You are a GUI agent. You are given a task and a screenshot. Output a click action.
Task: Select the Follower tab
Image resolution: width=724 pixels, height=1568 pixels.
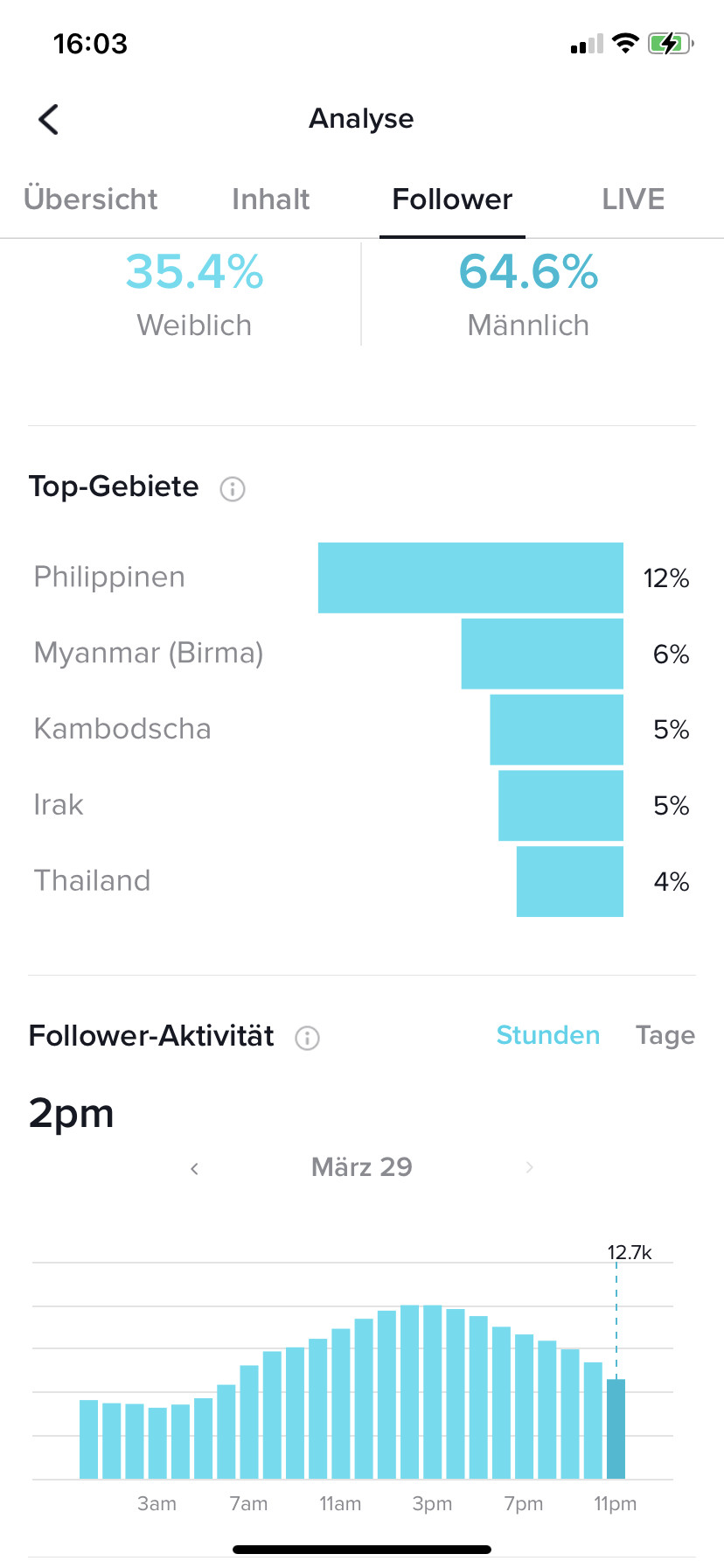pyautogui.click(x=452, y=199)
